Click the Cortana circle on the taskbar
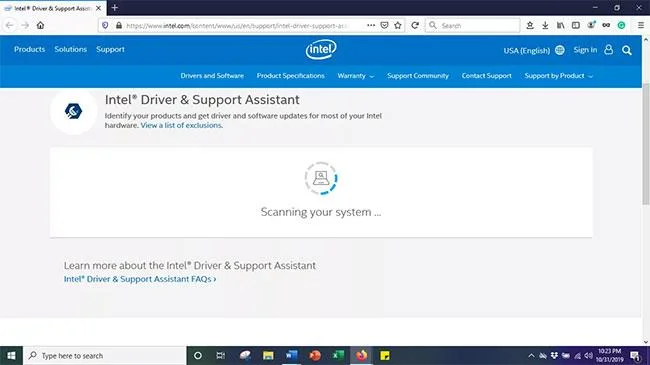 coord(198,355)
